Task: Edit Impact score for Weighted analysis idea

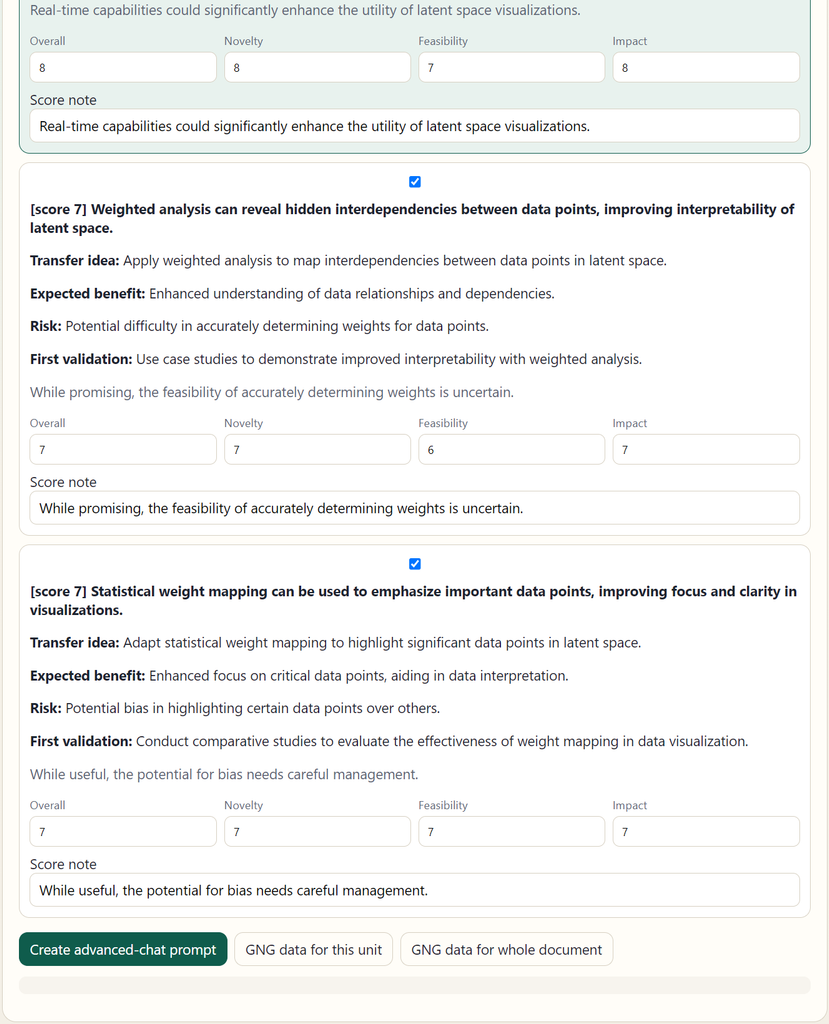Action: (706, 449)
